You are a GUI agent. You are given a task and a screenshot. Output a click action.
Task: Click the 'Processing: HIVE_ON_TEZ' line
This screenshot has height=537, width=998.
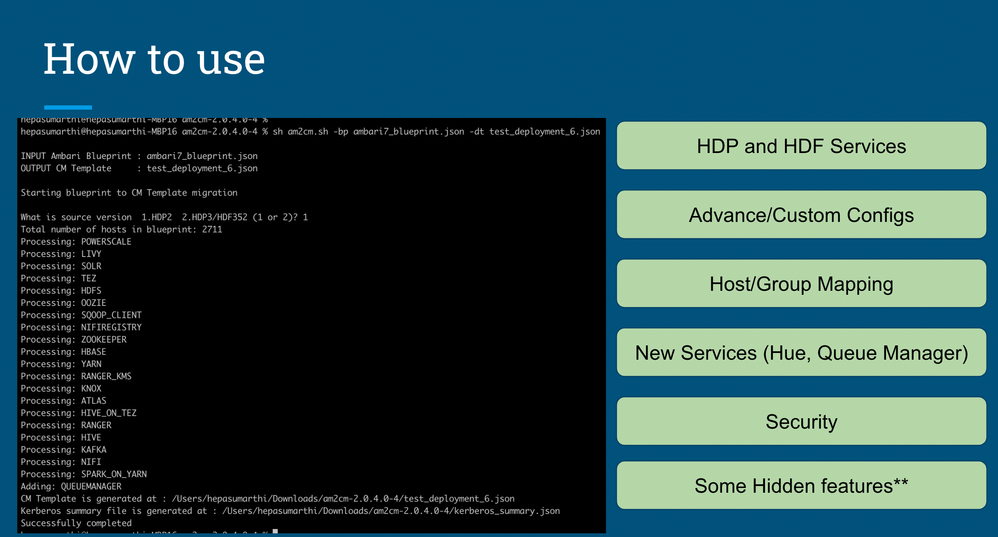tap(78, 413)
